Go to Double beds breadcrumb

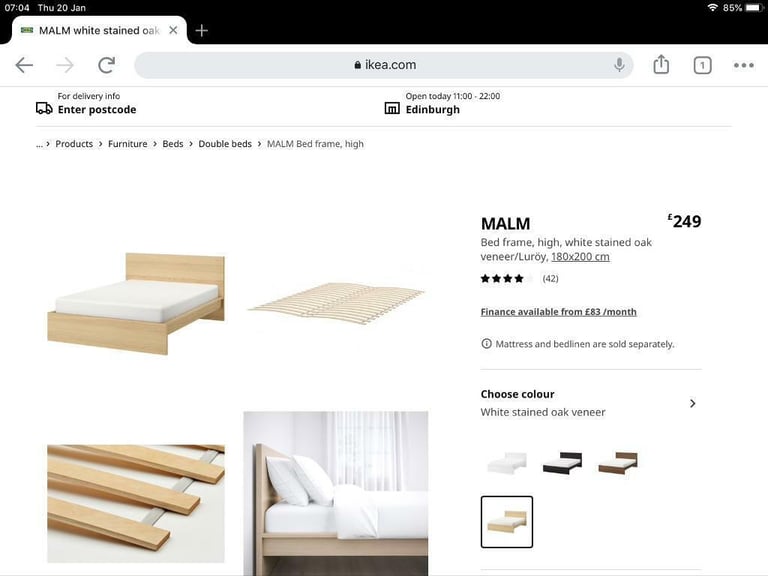coord(225,144)
